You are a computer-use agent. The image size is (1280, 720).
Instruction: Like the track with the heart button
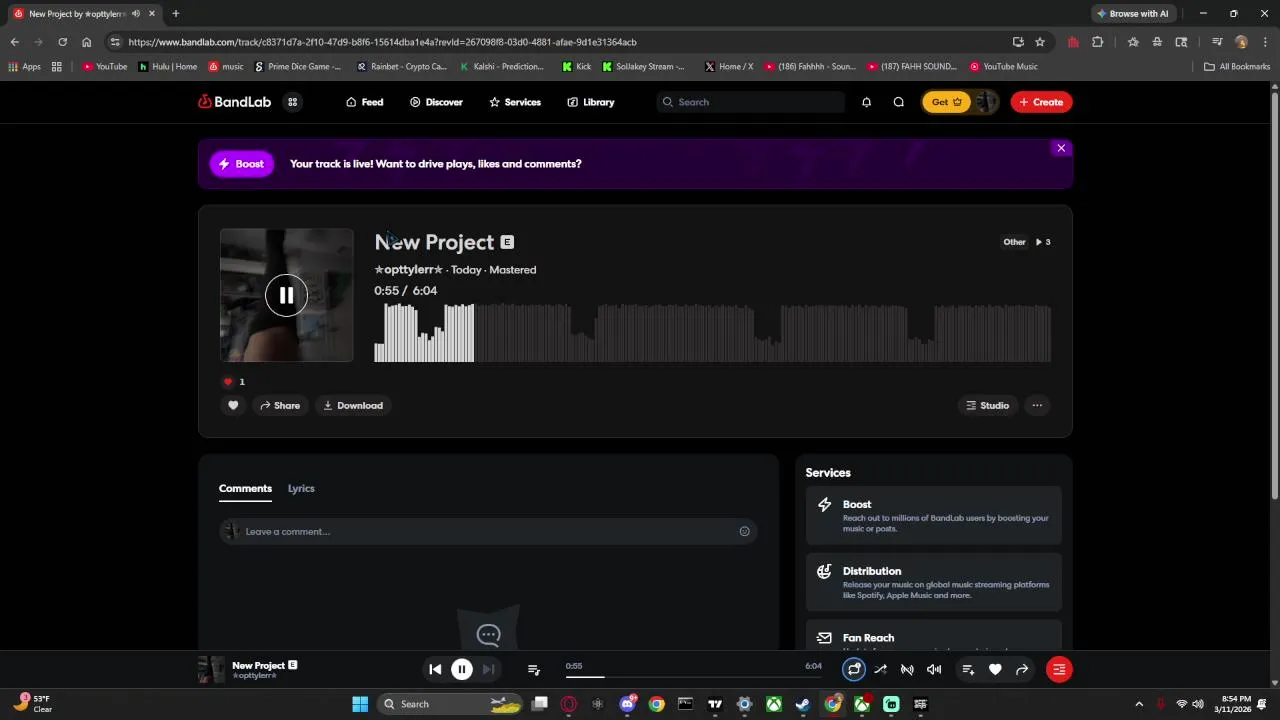[233, 405]
